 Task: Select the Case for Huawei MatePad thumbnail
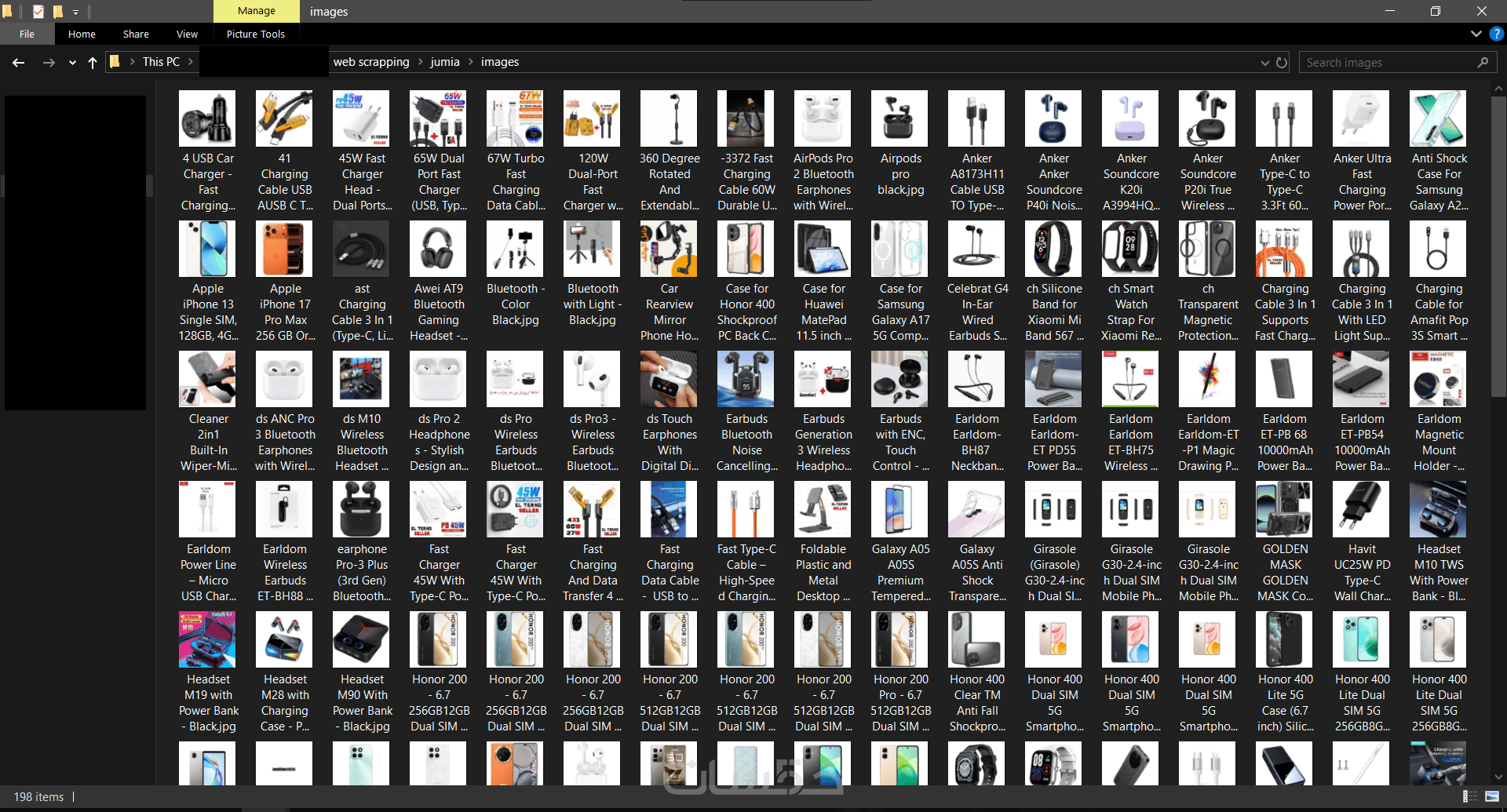[823, 249]
